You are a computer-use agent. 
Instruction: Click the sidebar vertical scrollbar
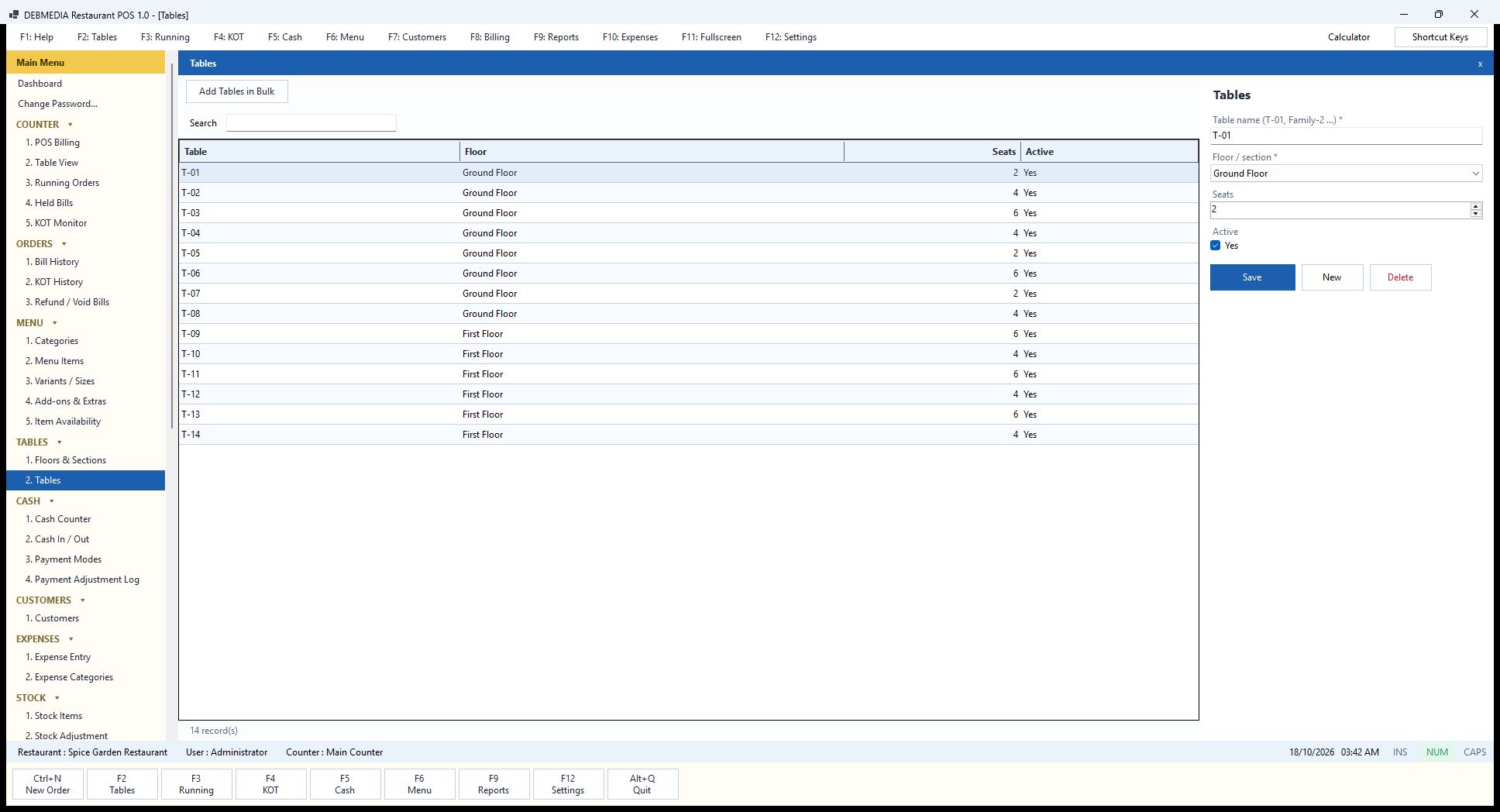[171, 245]
